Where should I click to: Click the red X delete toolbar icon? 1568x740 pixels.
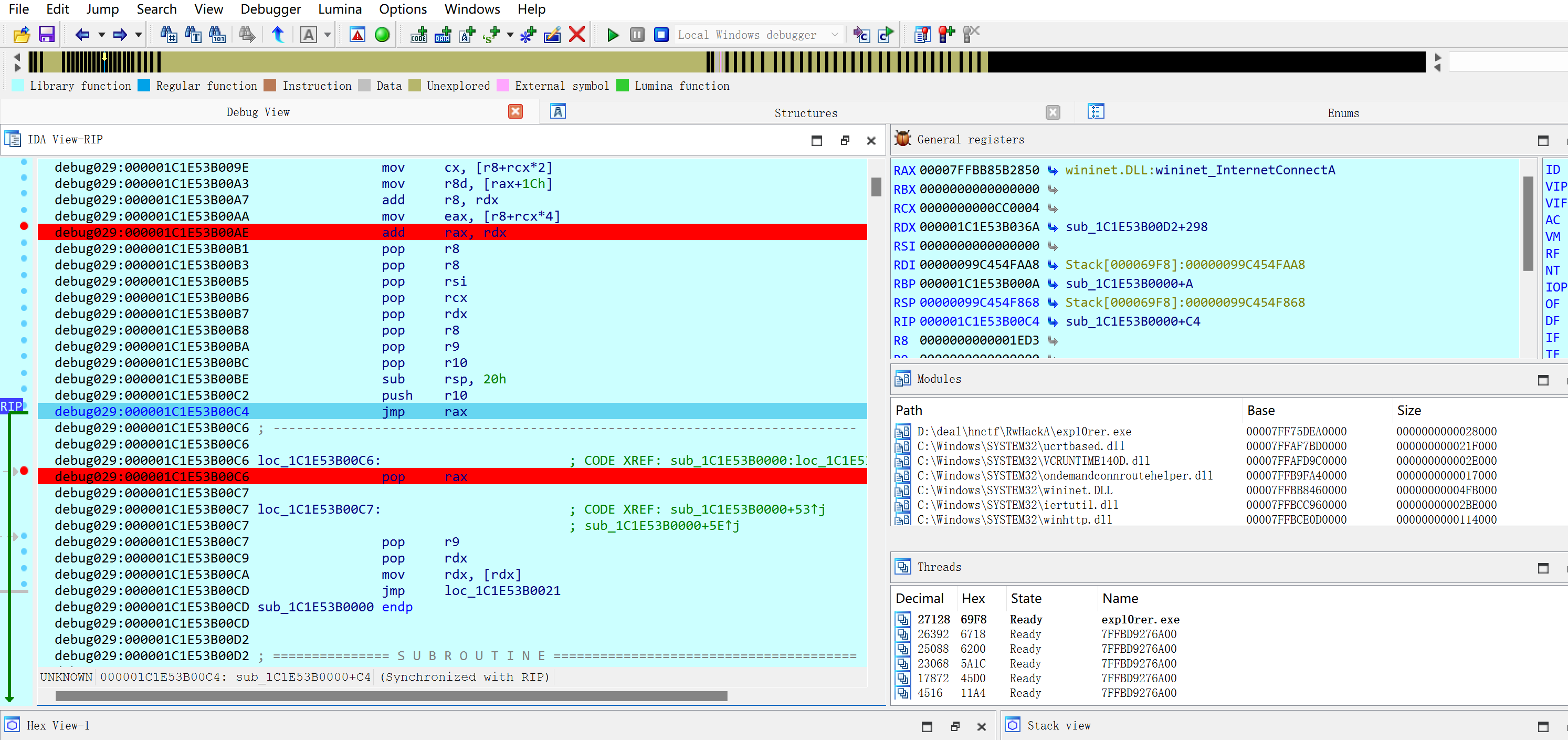click(577, 35)
